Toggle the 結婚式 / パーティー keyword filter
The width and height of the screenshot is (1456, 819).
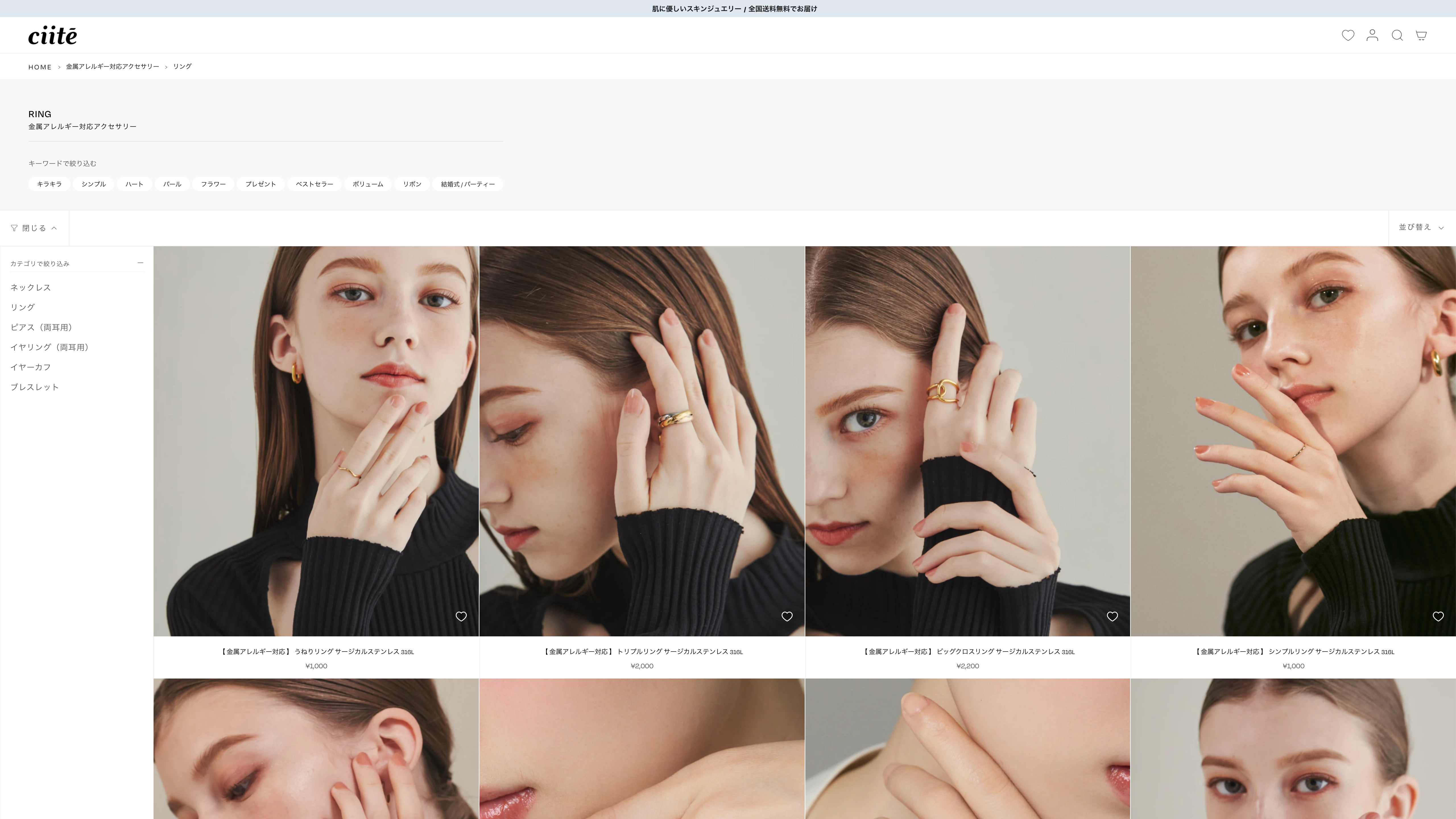click(x=468, y=184)
